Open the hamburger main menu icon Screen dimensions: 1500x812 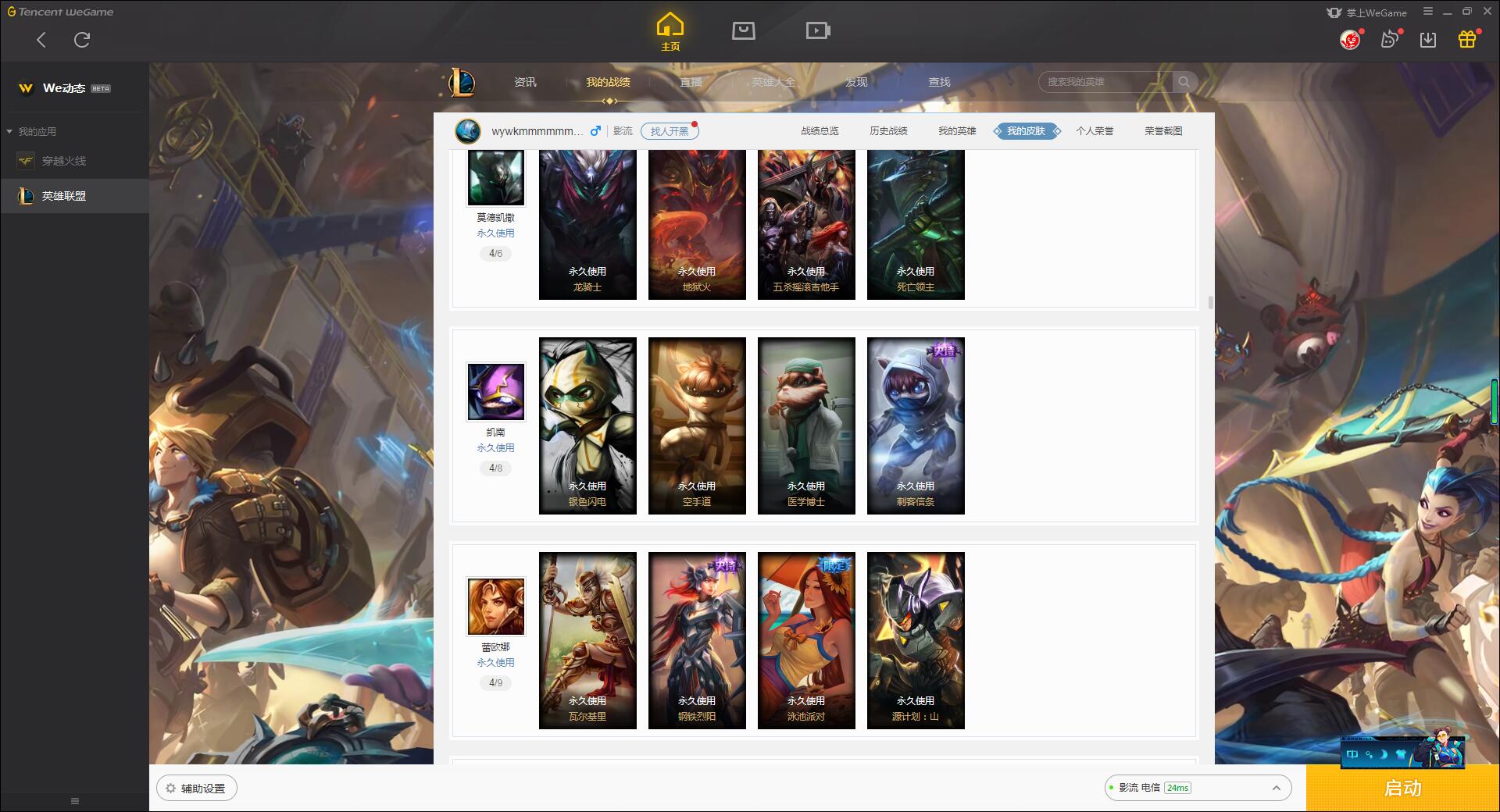tap(1428, 12)
